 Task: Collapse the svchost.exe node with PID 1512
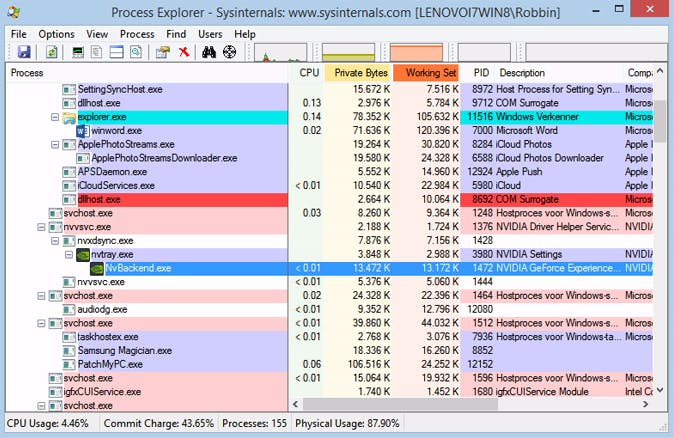[41, 323]
